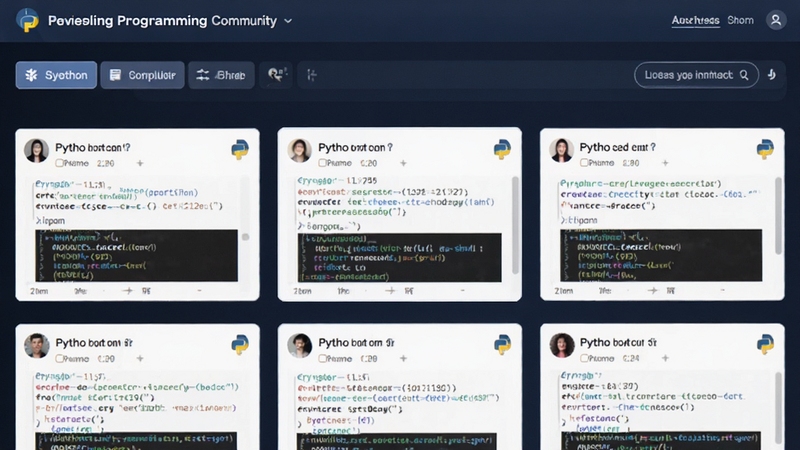
Task: Open the user profile avatar icon
Action: tap(776, 20)
